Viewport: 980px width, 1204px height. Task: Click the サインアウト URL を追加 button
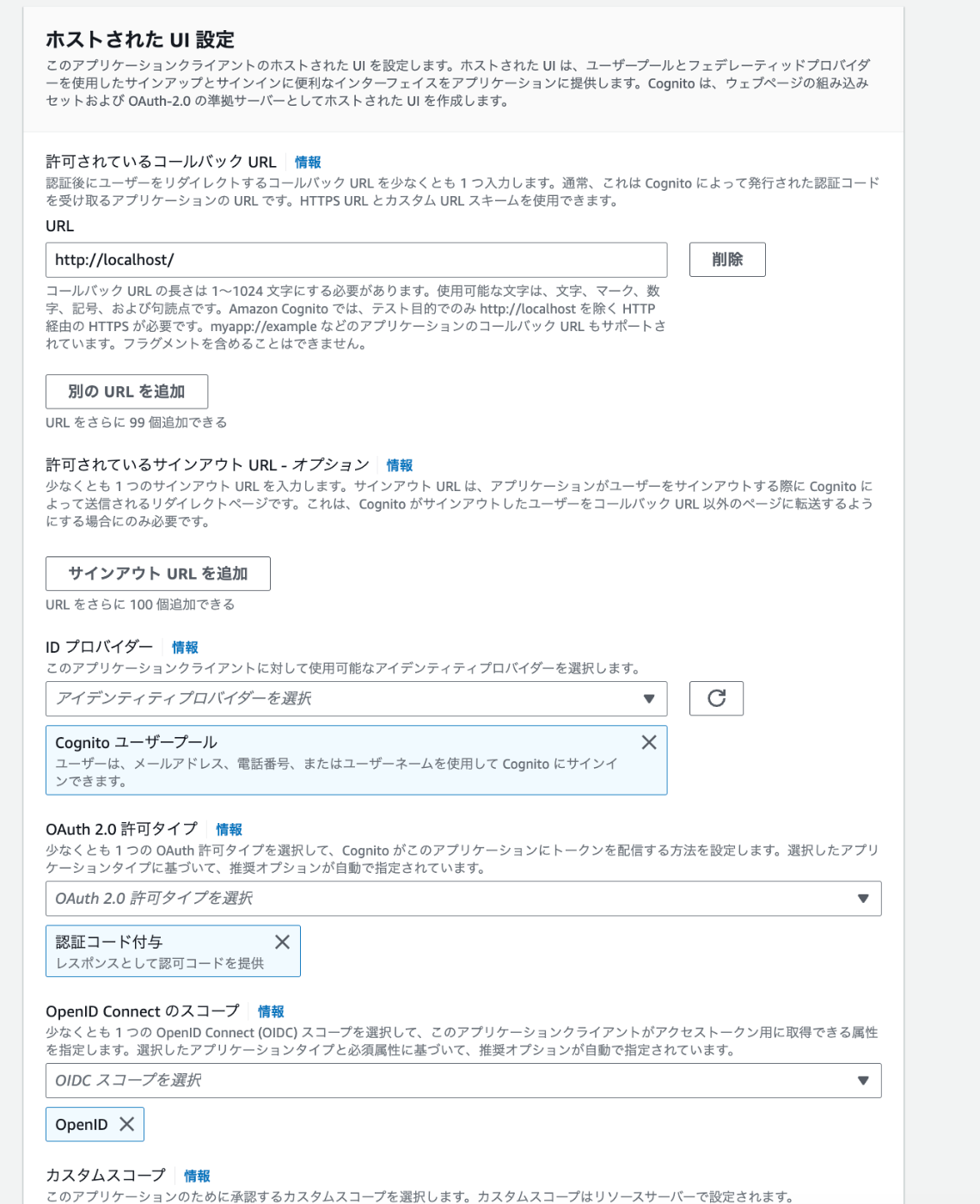point(158,574)
